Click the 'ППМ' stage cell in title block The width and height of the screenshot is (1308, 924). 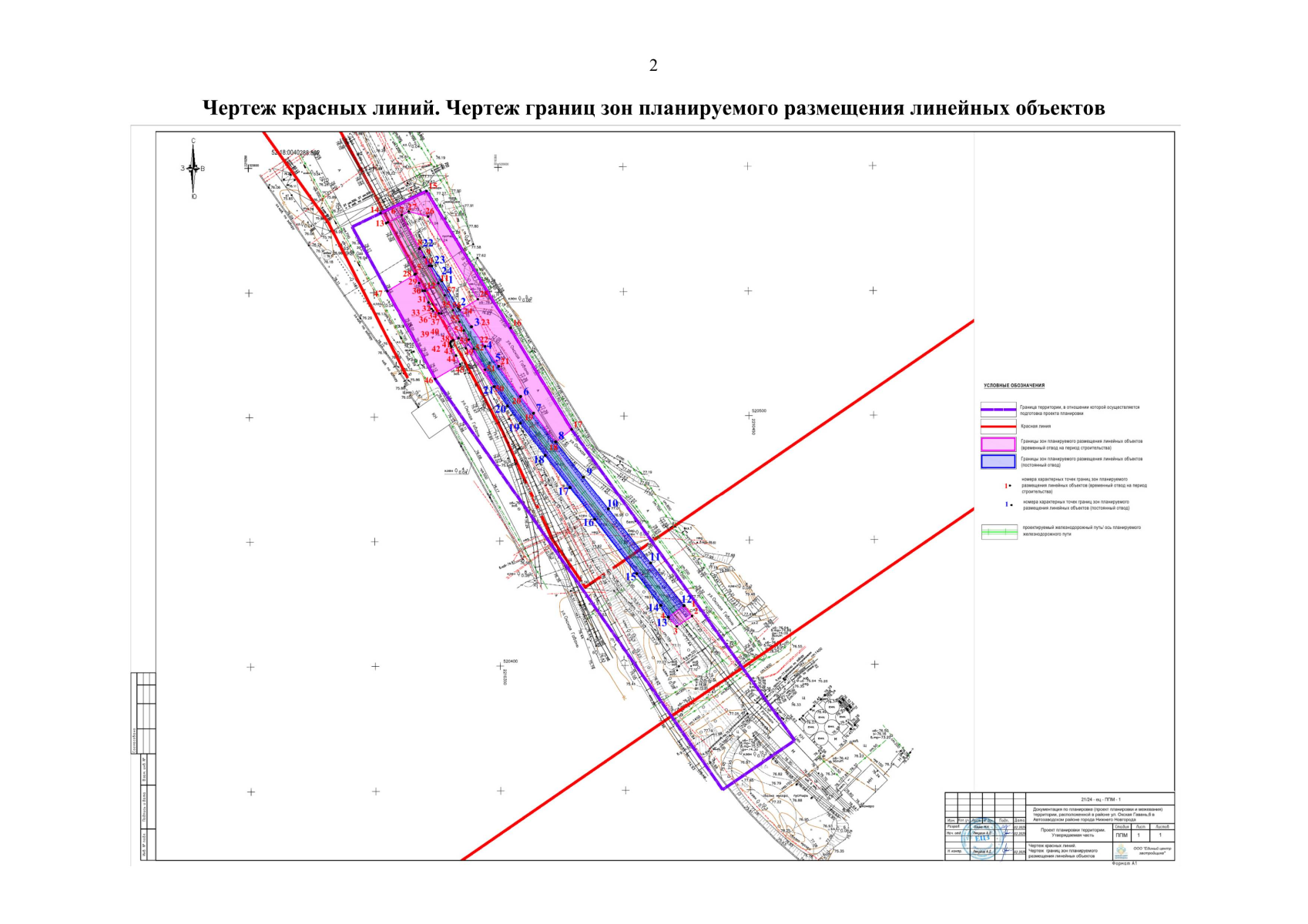coord(1121,835)
